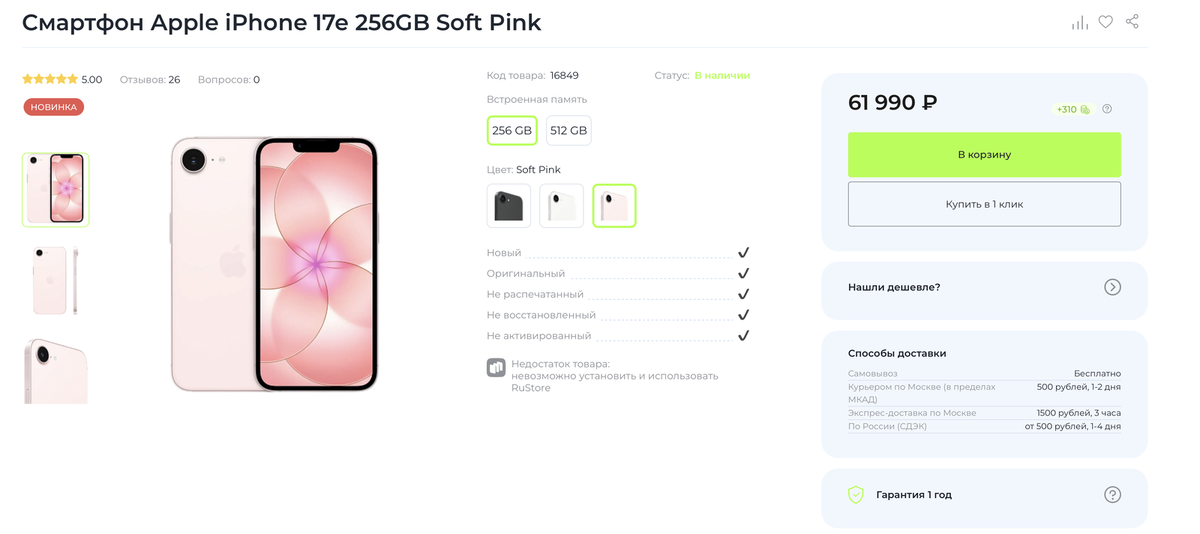
Task: Select the second thumbnail showing phone side view
Action: pos(56,281)
